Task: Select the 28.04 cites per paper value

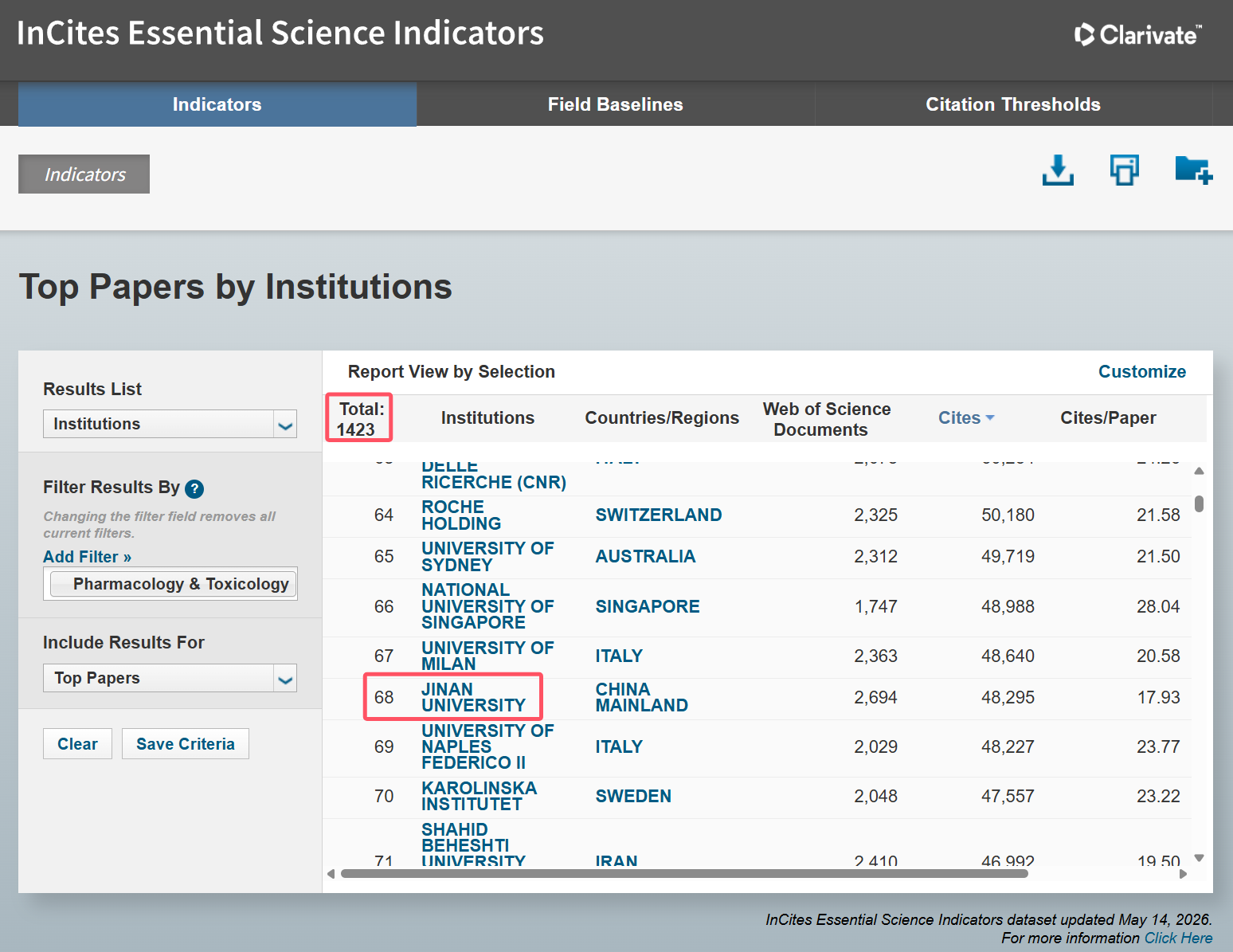Action: click(x=1158, y=606)
